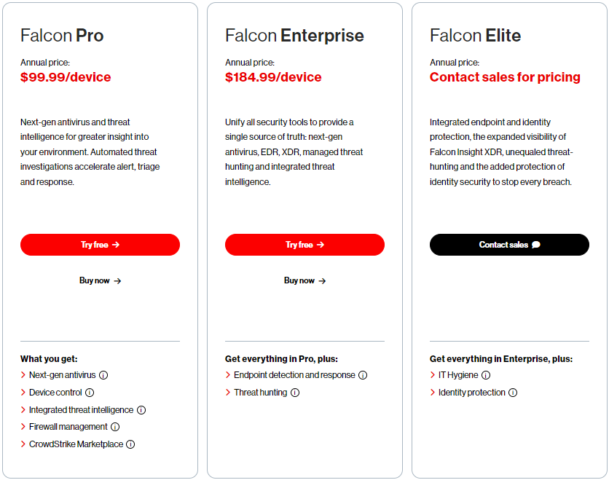Image resolution: width=609 pixels, height=480 pixels.
Task: Show IT Hygiene info icon
Action: (486, 375)
